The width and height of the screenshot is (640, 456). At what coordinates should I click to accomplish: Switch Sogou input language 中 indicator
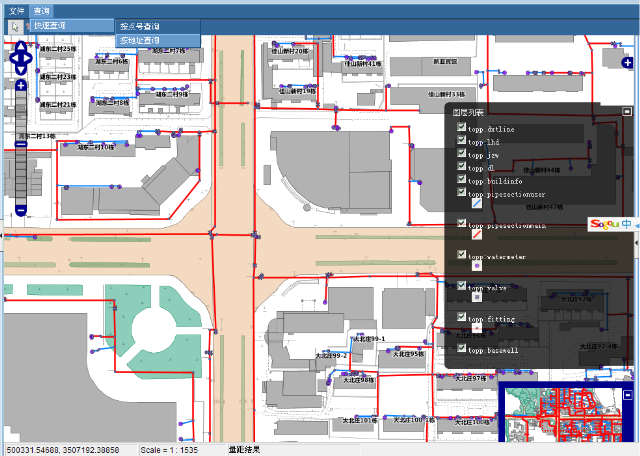click(627, 224)
